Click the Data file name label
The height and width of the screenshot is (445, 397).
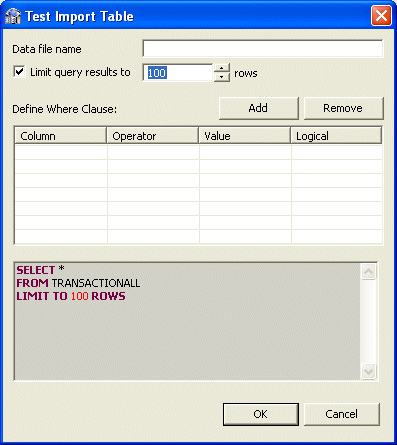(47, 49)
